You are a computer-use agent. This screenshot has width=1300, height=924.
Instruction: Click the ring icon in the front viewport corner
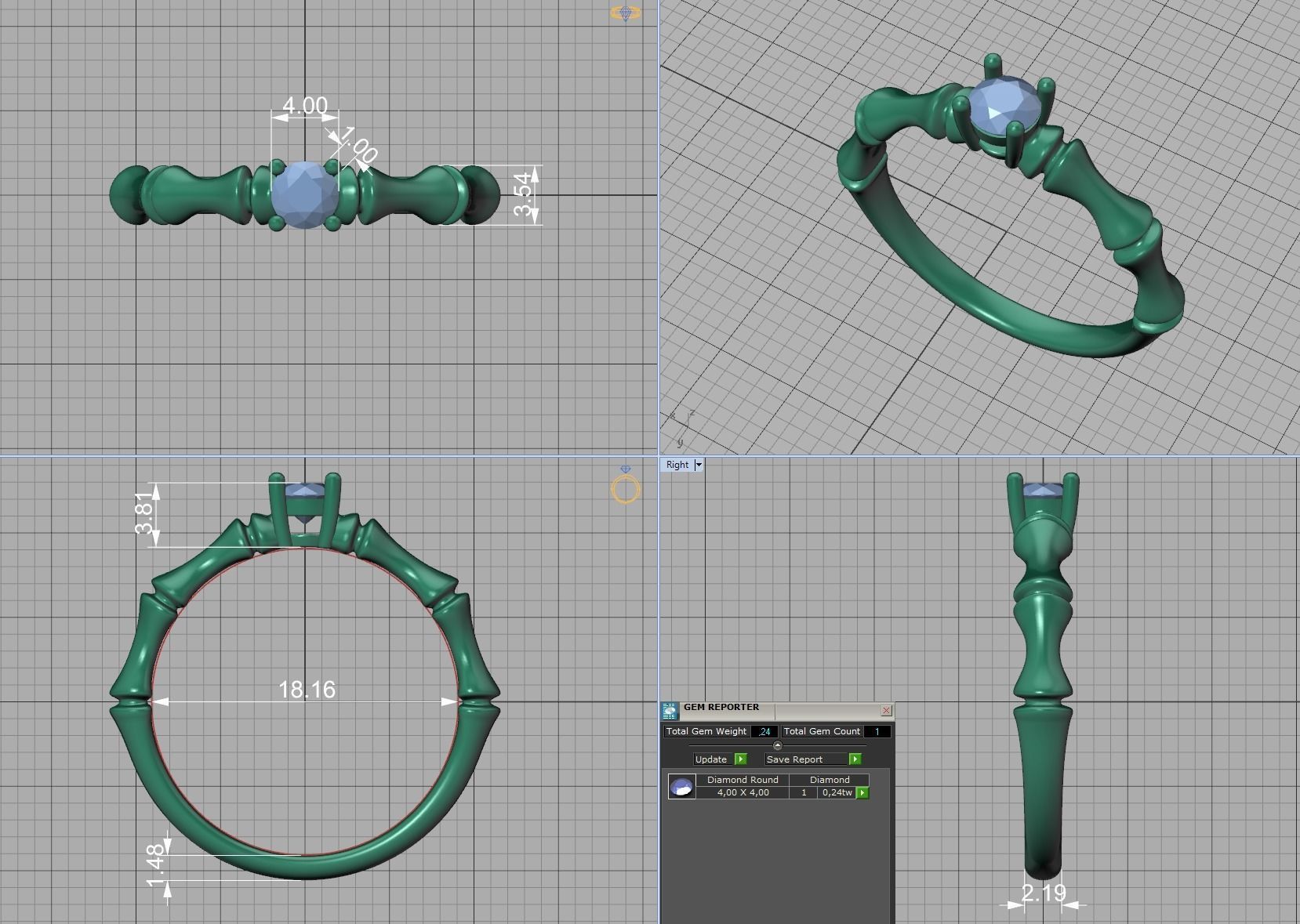tap(625, 485)
